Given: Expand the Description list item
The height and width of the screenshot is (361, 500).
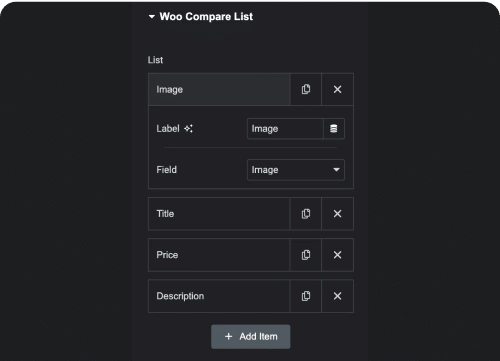Looking at the screenshot, I should pos(219,296).
